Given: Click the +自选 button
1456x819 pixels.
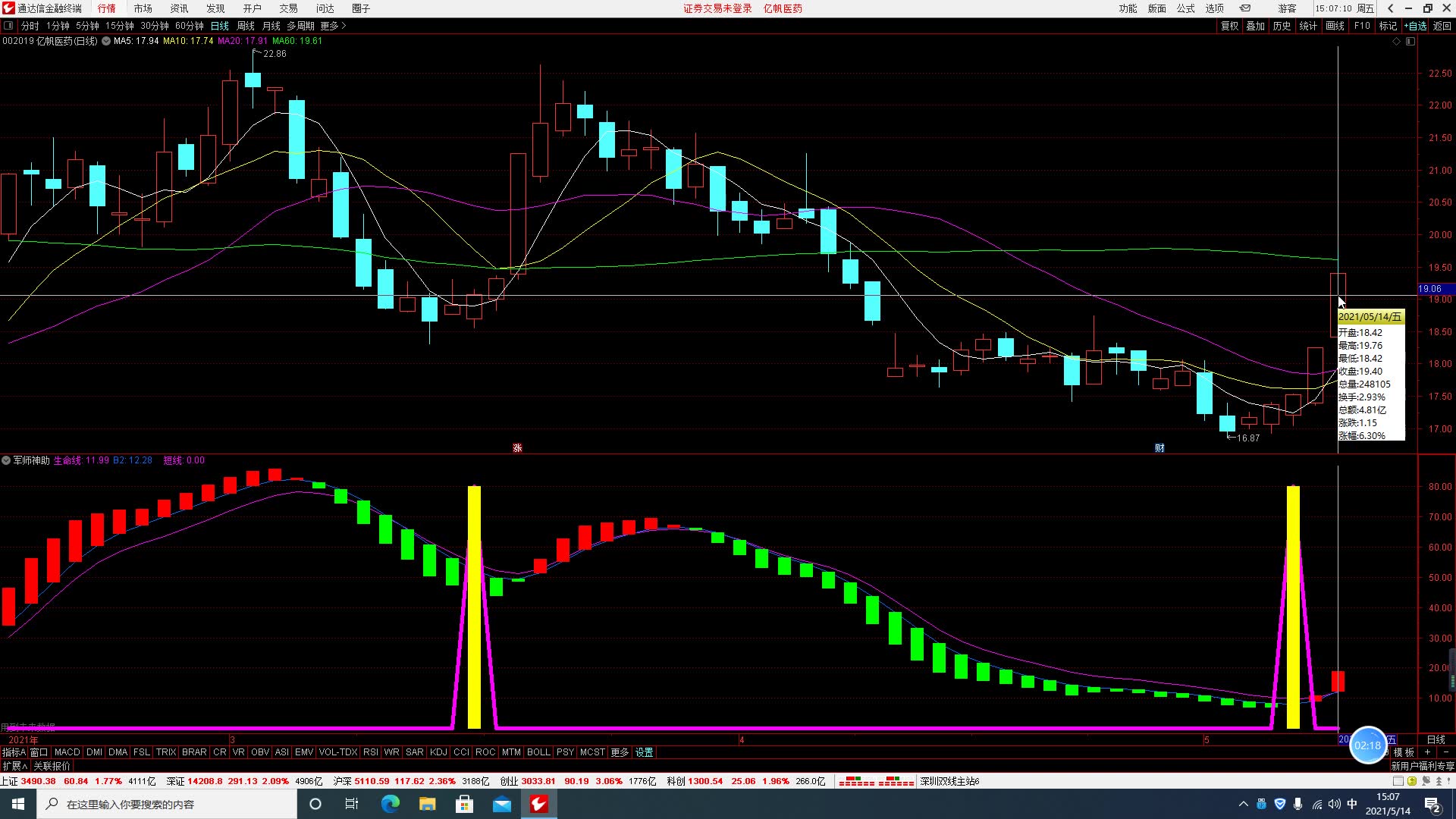Looking at the screenshot, I should coord(1415,26).
